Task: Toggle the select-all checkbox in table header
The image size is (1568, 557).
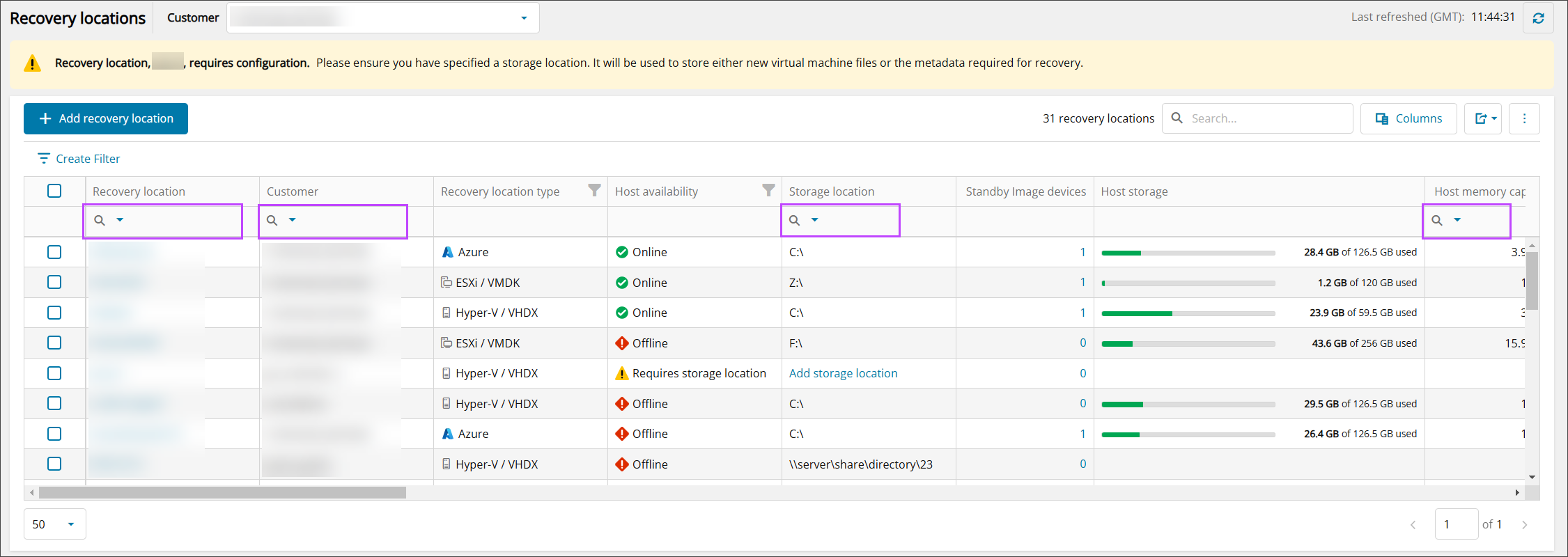Action: [54, 191]
